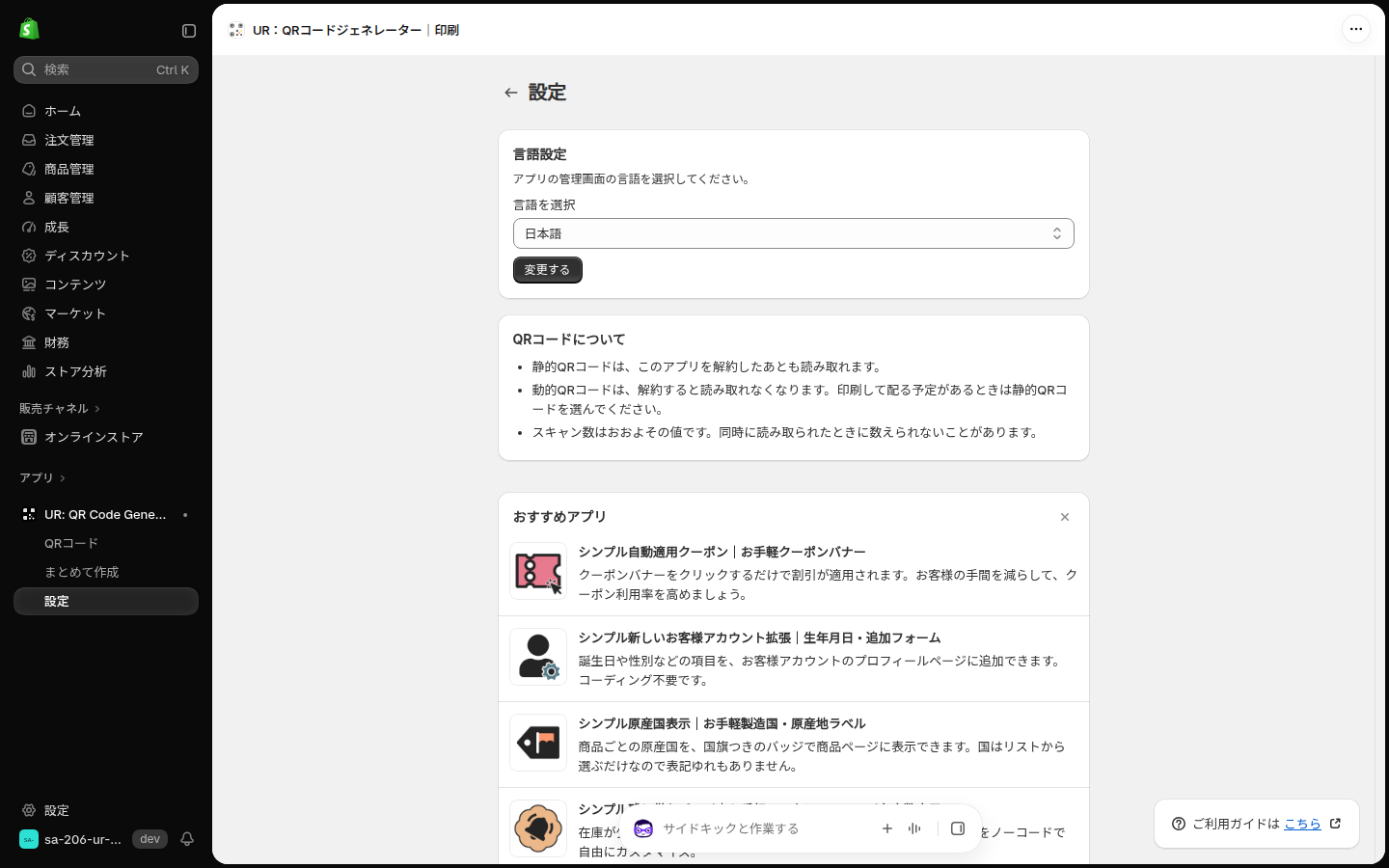
Task: Select the highlighted 設定 app sub-item
Action: click(x=106, y=601)
